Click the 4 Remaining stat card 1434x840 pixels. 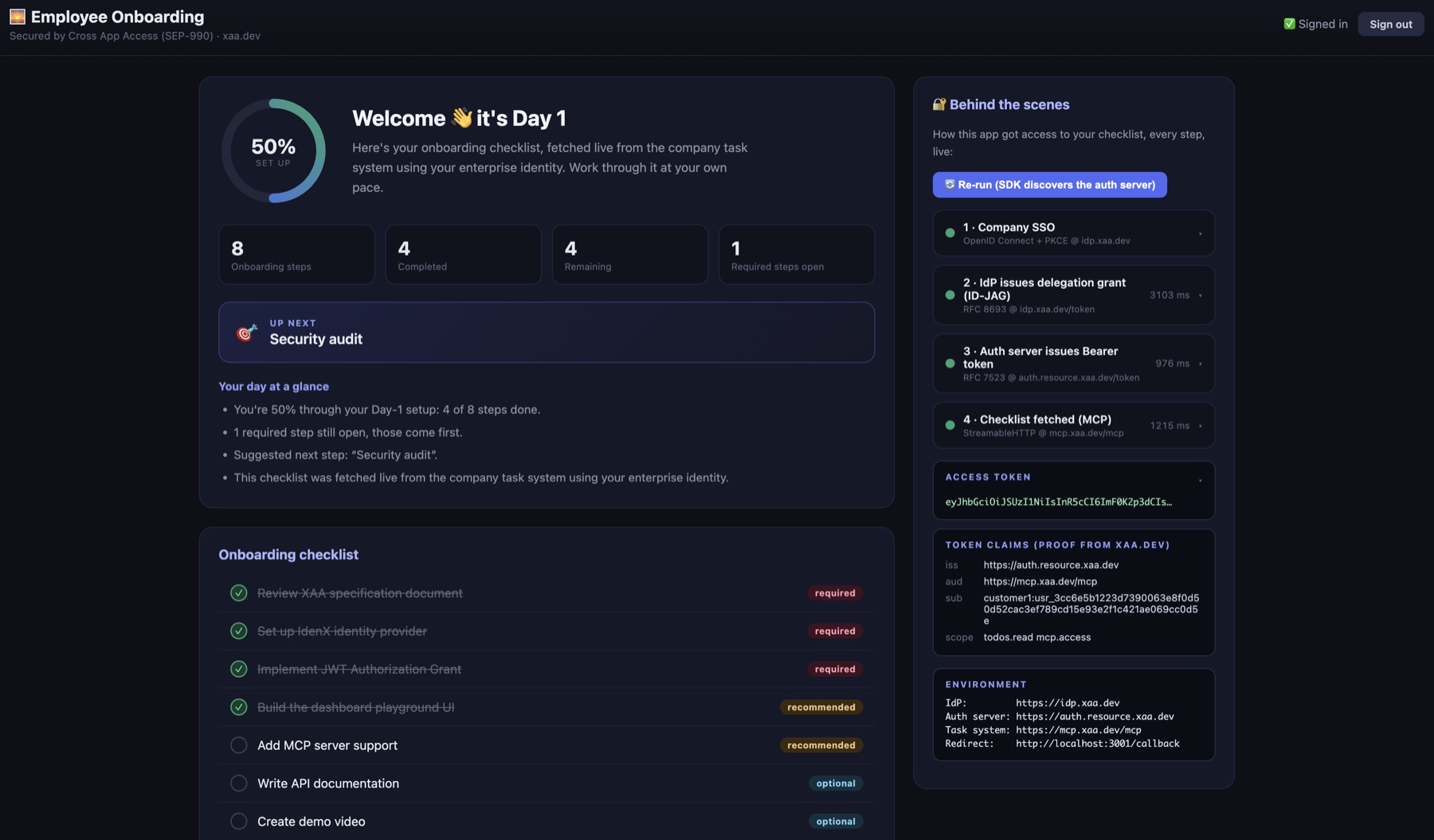coord(629,255)
